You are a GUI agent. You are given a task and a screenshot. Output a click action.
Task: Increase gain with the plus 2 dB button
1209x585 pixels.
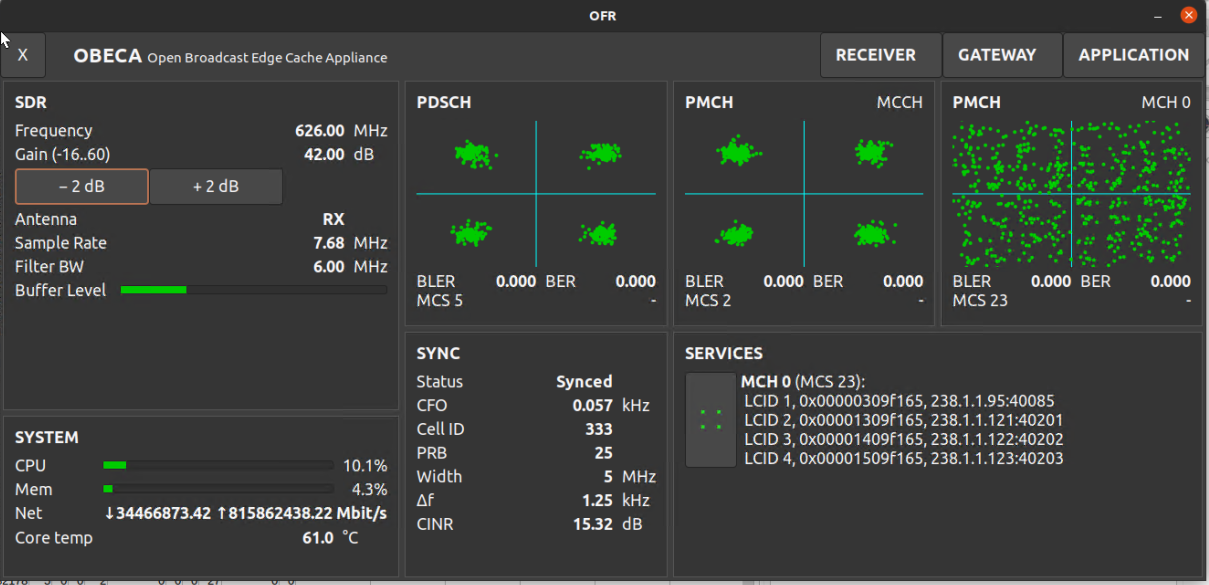point(215,186)
